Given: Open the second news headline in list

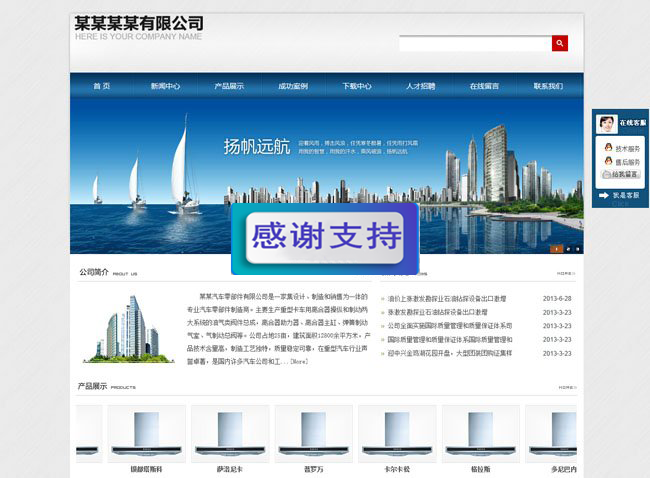Looking at the screenshot, I should (437, 312).
